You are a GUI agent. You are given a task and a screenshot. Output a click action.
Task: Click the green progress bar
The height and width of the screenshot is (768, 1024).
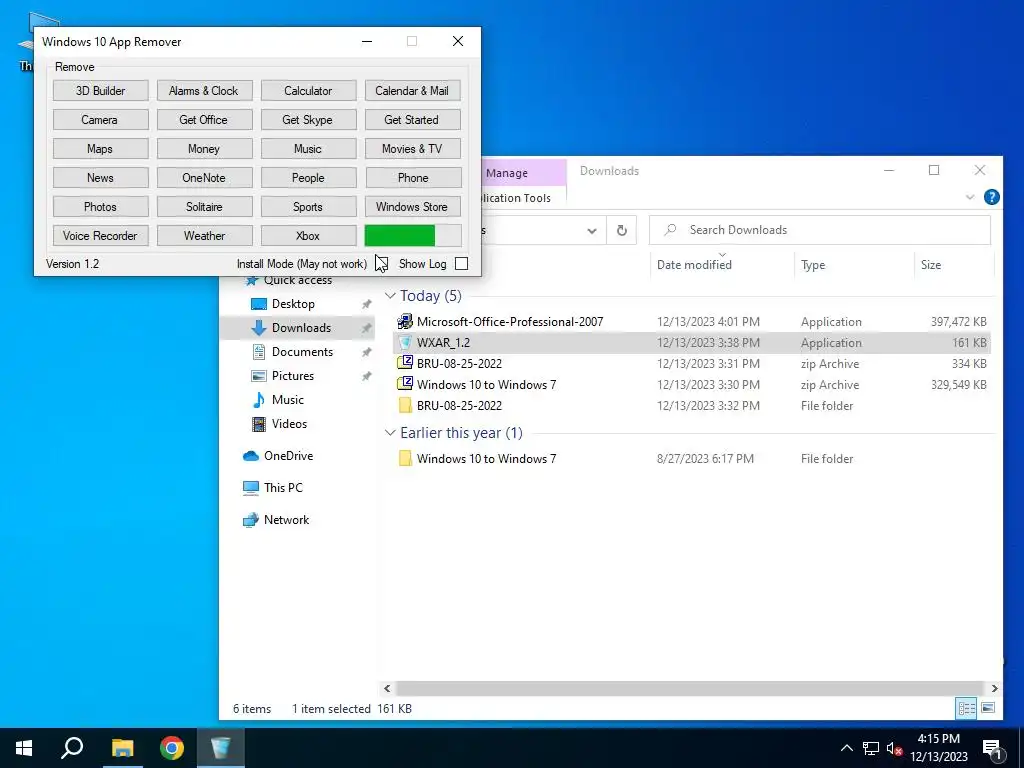[412, 236]
